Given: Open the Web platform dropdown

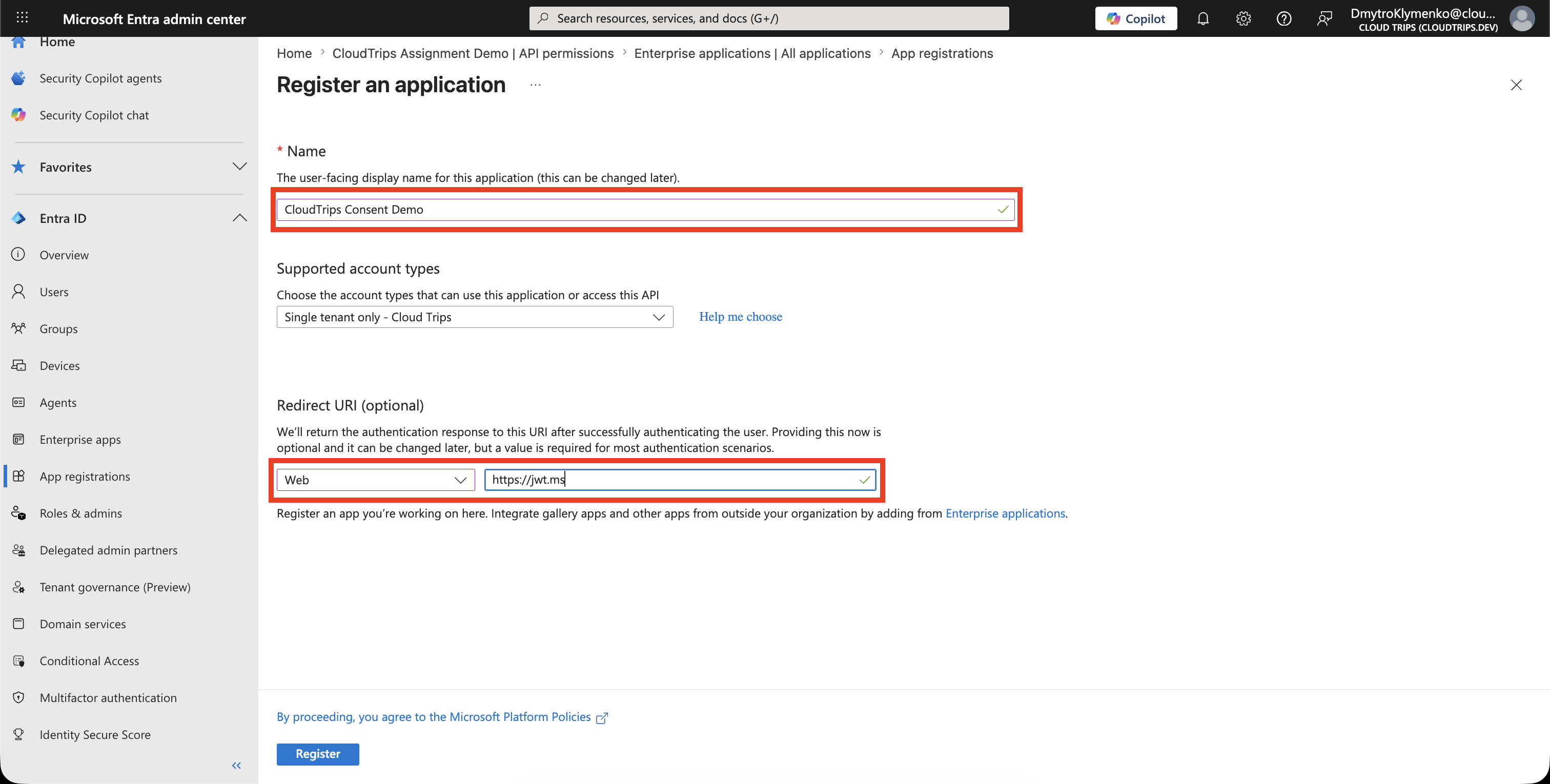Looking at the screenshot, I should pyautogui.click(x=376, y=480).
